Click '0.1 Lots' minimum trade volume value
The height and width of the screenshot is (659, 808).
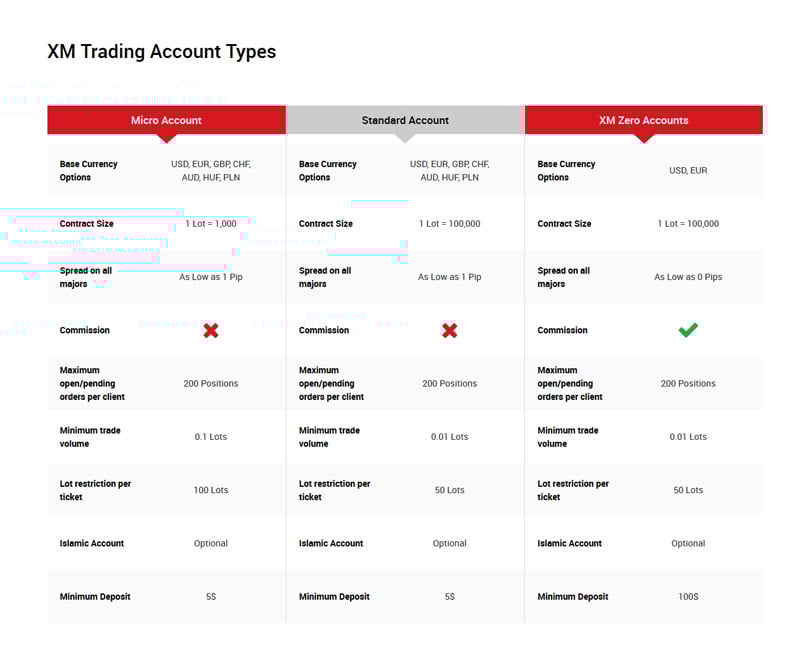[x=211, y=436]
